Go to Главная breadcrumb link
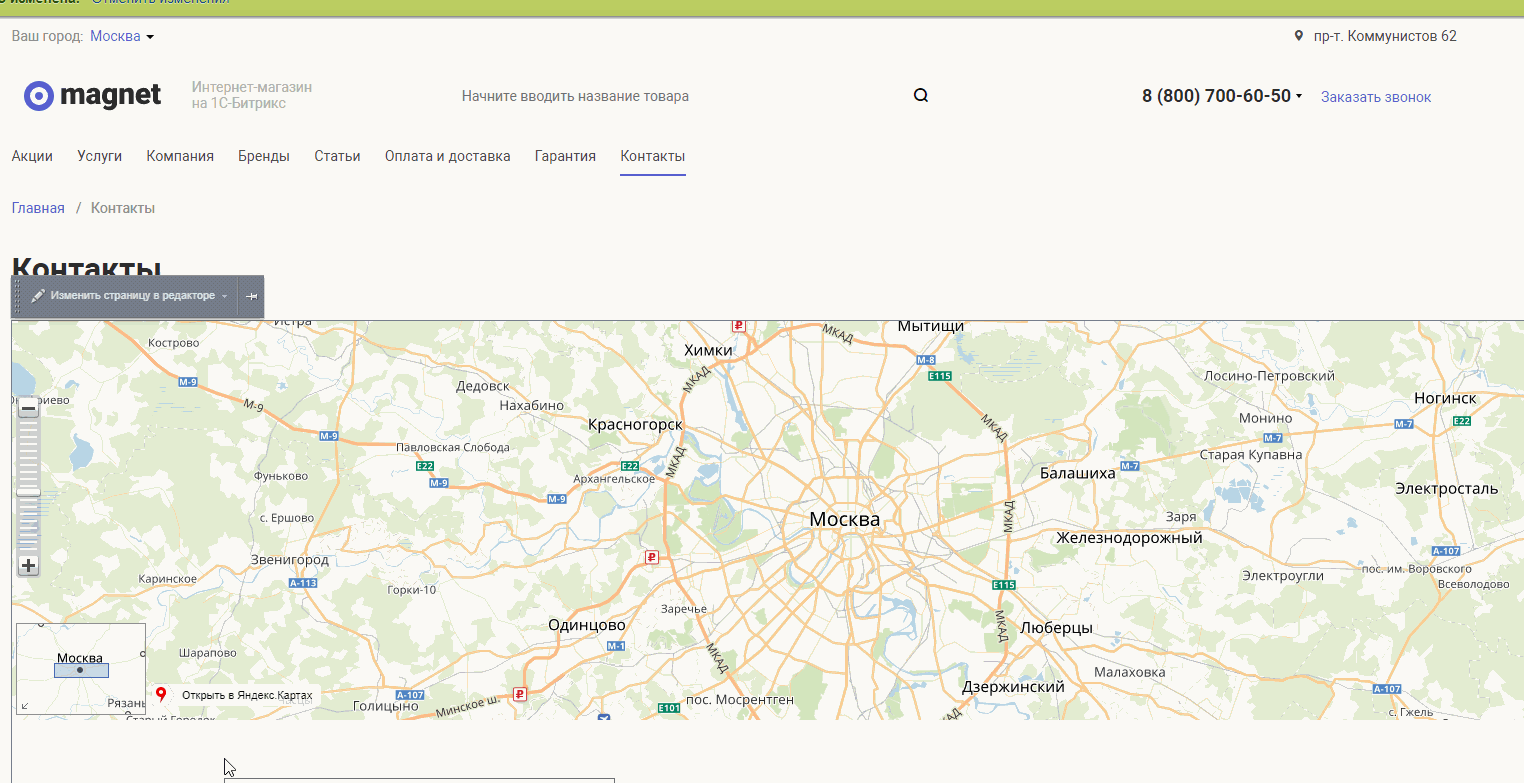This screenshot has width=1524, height=783. point(38,208)
